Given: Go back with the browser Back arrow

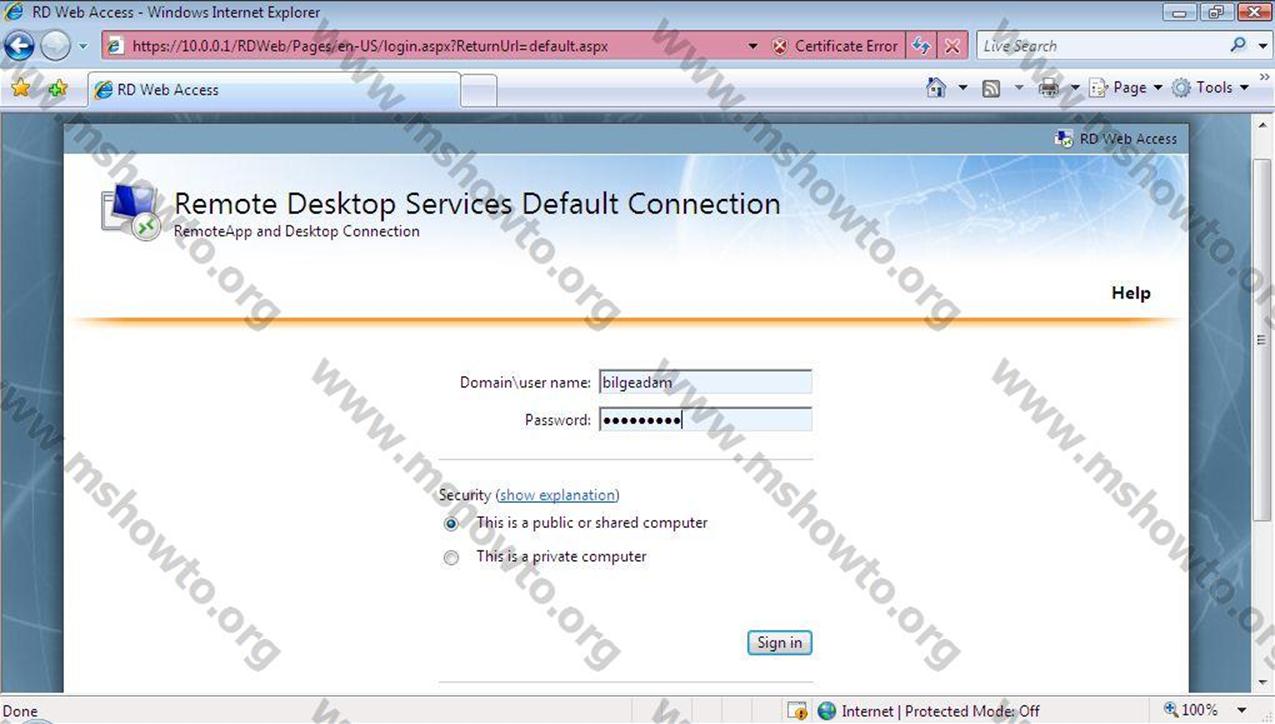Looking at the screenshot, I should pyautogui.click(x=20, y=46).
